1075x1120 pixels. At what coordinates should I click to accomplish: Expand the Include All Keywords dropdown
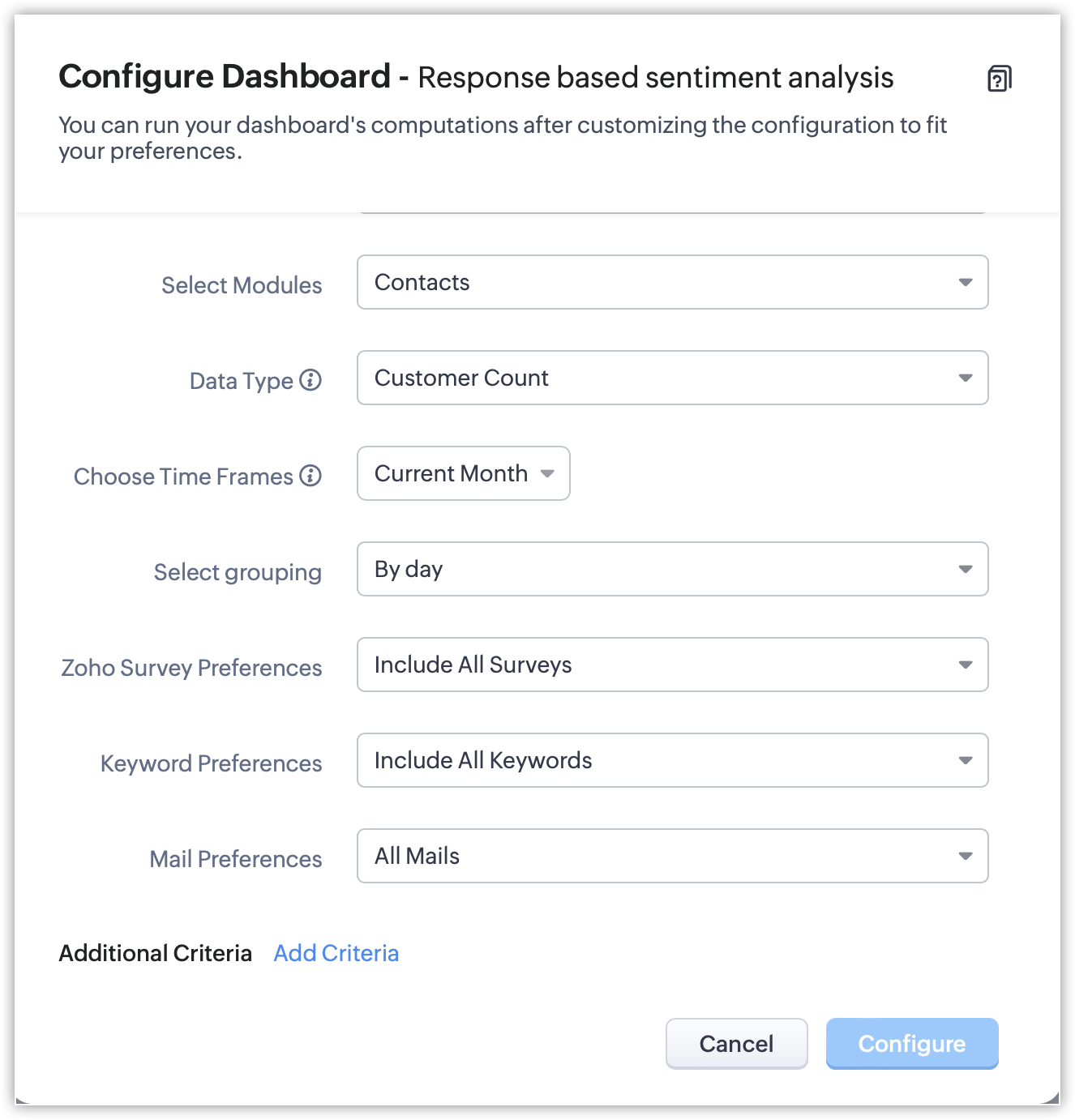[x=672, y=760]
